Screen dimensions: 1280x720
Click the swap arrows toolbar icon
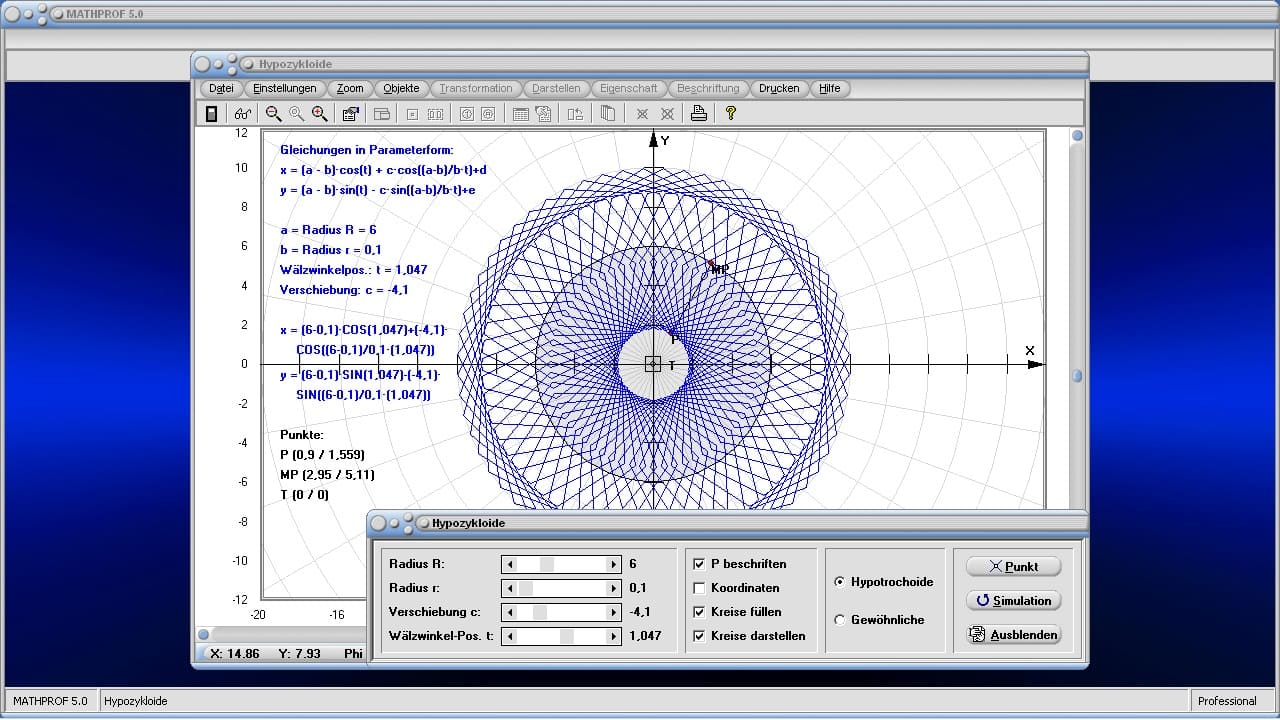(x=575, y=114)
